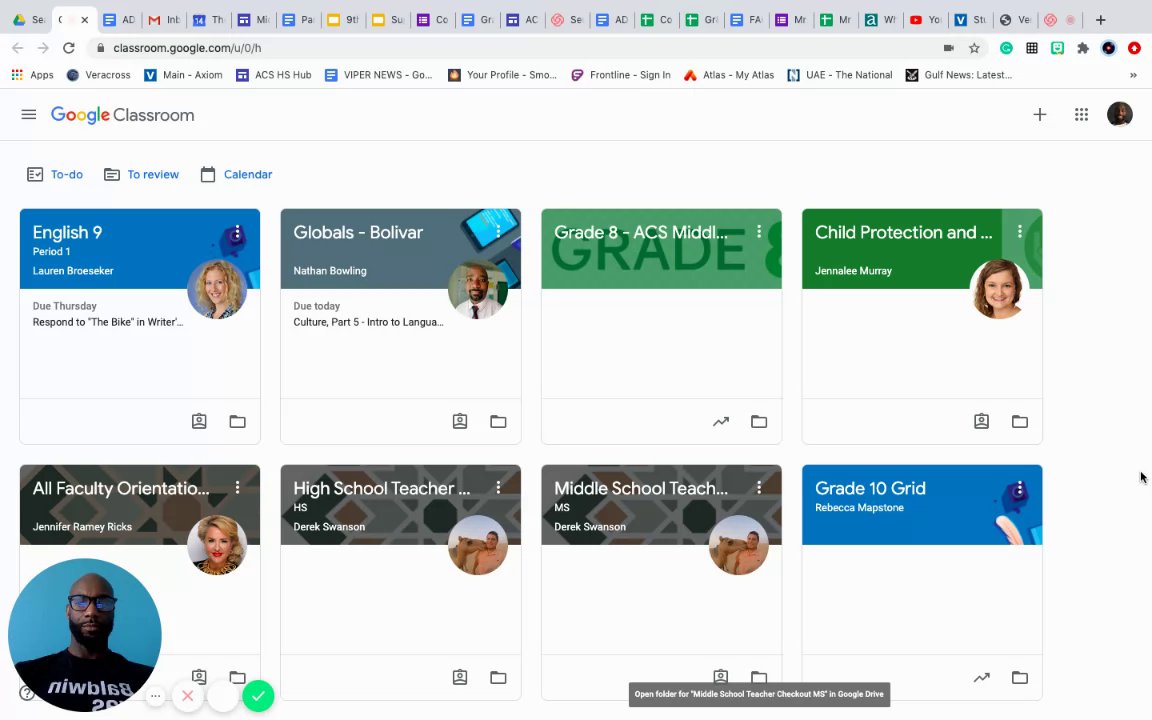Open the Google apps grid
1152x720 pixels.
(x=1081, y=115)
